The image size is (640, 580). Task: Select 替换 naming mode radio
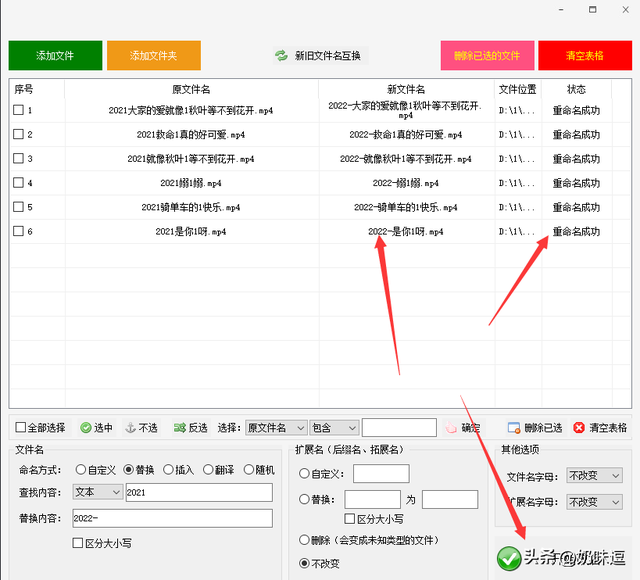128,470
